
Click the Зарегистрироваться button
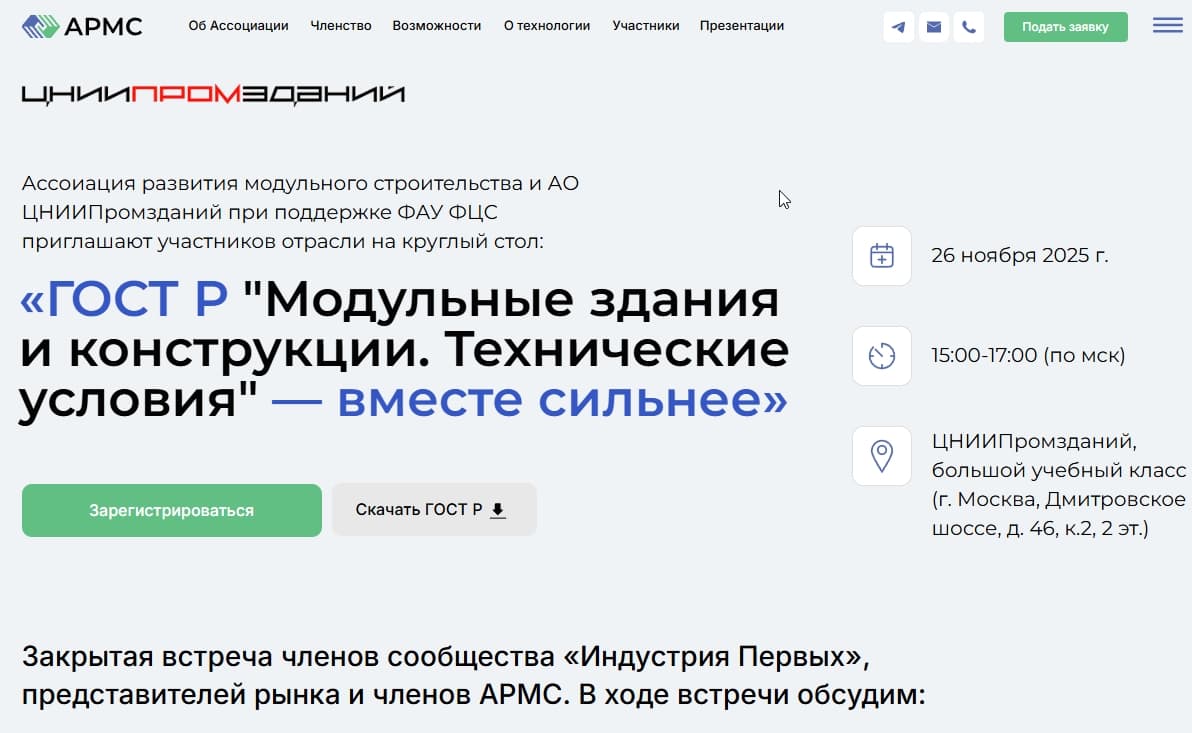tap(172, 510)
